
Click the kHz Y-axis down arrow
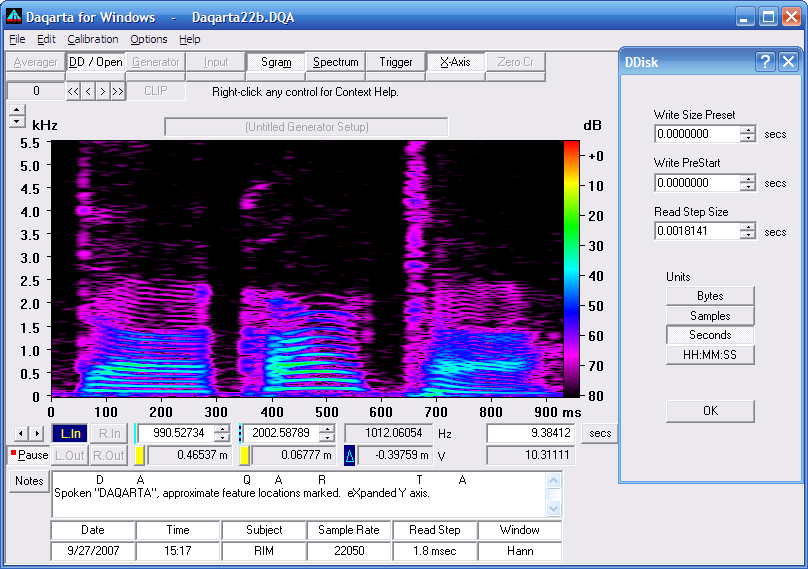(17, 122)
